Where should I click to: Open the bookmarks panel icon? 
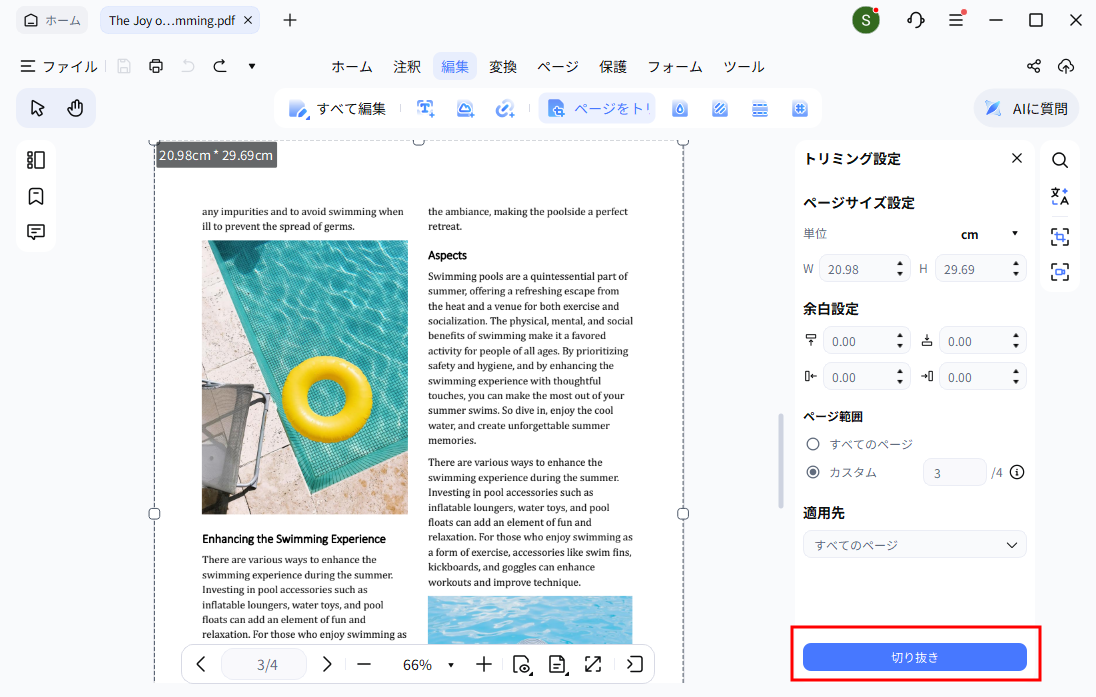[x=36, y=196]
